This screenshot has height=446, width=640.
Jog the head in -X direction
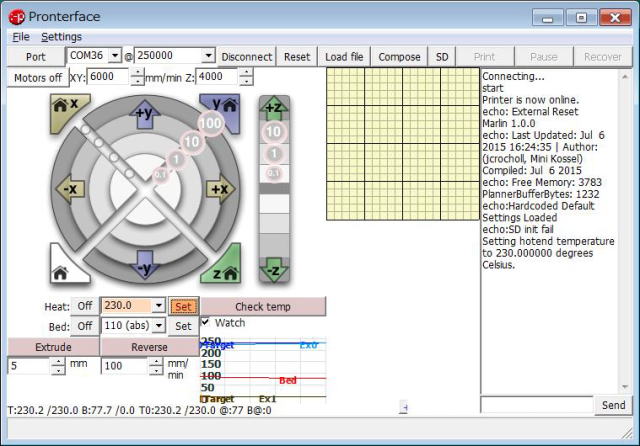click(70, 189)
